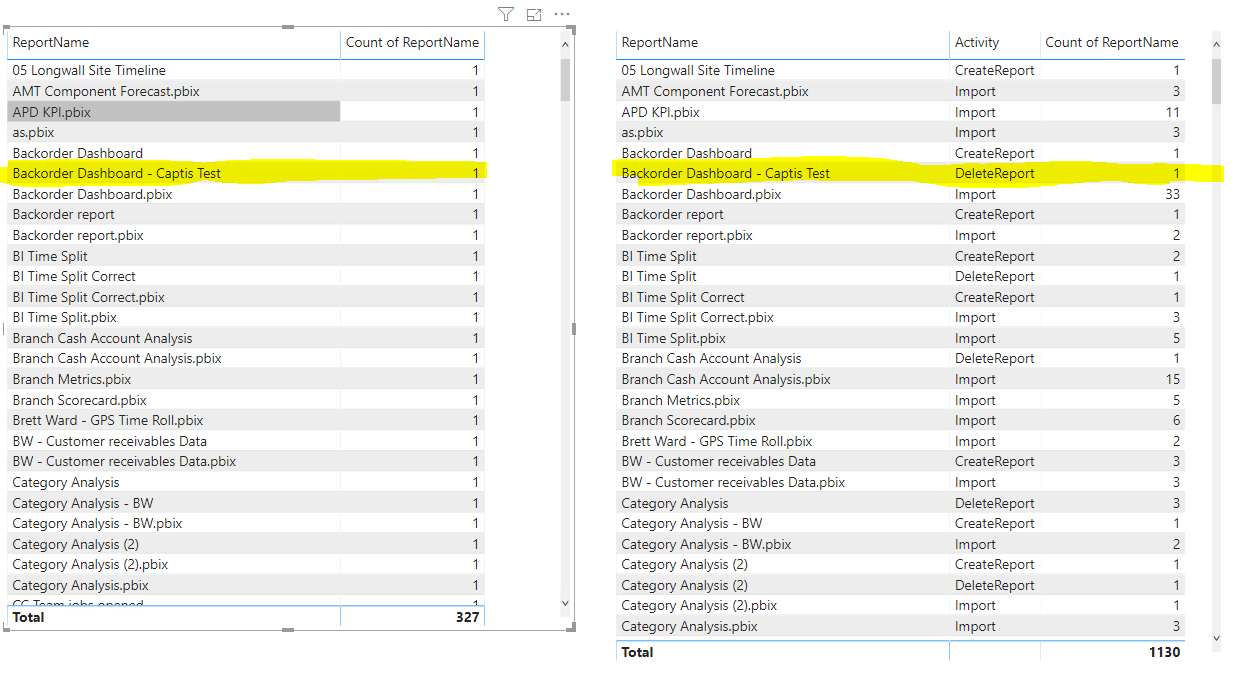The image size is (1247, 684).
Task: Click count 33 in Backorder Dashboard.pbix row
Action: (x=1173, y=194)
